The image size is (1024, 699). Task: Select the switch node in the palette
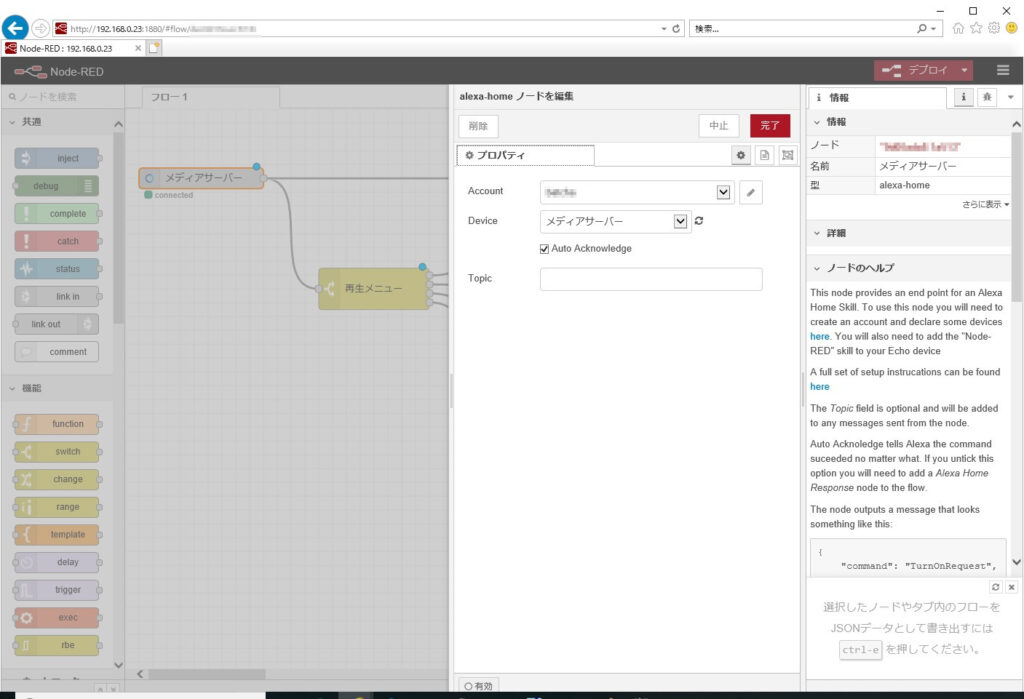point(57,451)
